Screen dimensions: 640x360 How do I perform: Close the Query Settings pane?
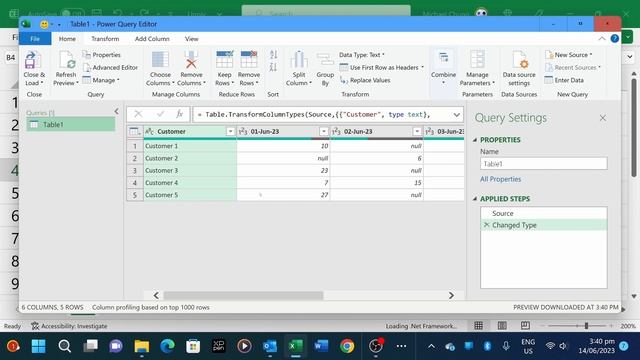pyautogui.click(x=603, y=118)
